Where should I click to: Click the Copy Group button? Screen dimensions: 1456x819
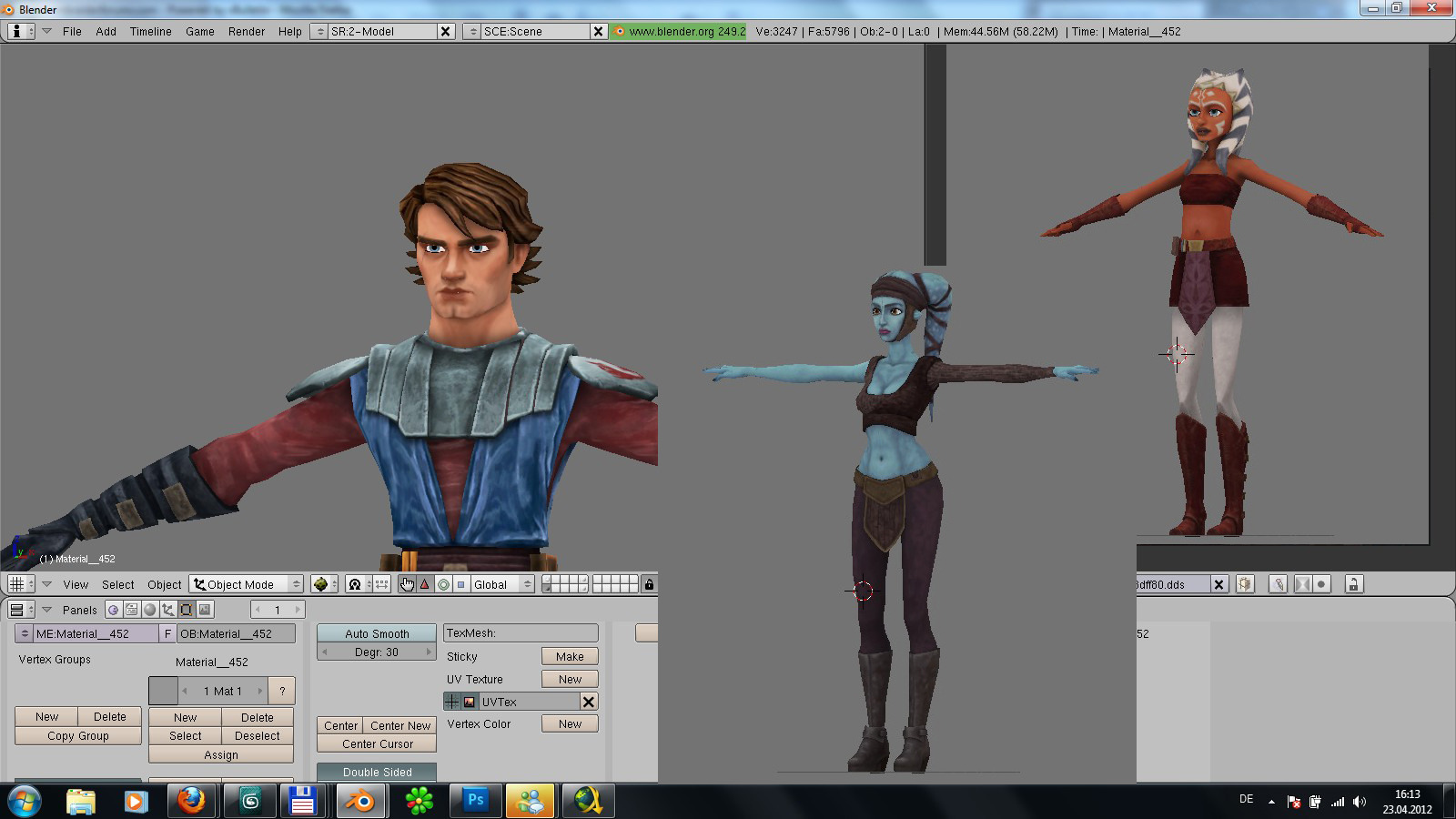pos(78,735)
